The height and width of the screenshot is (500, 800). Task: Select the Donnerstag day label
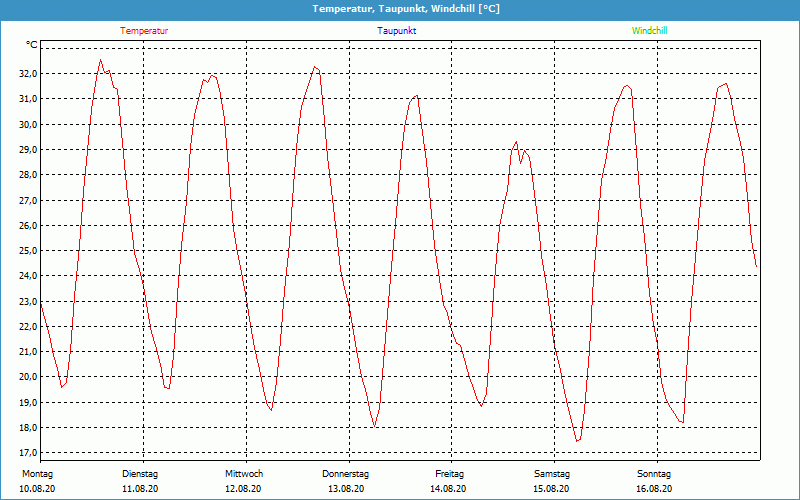coord(346,474)
